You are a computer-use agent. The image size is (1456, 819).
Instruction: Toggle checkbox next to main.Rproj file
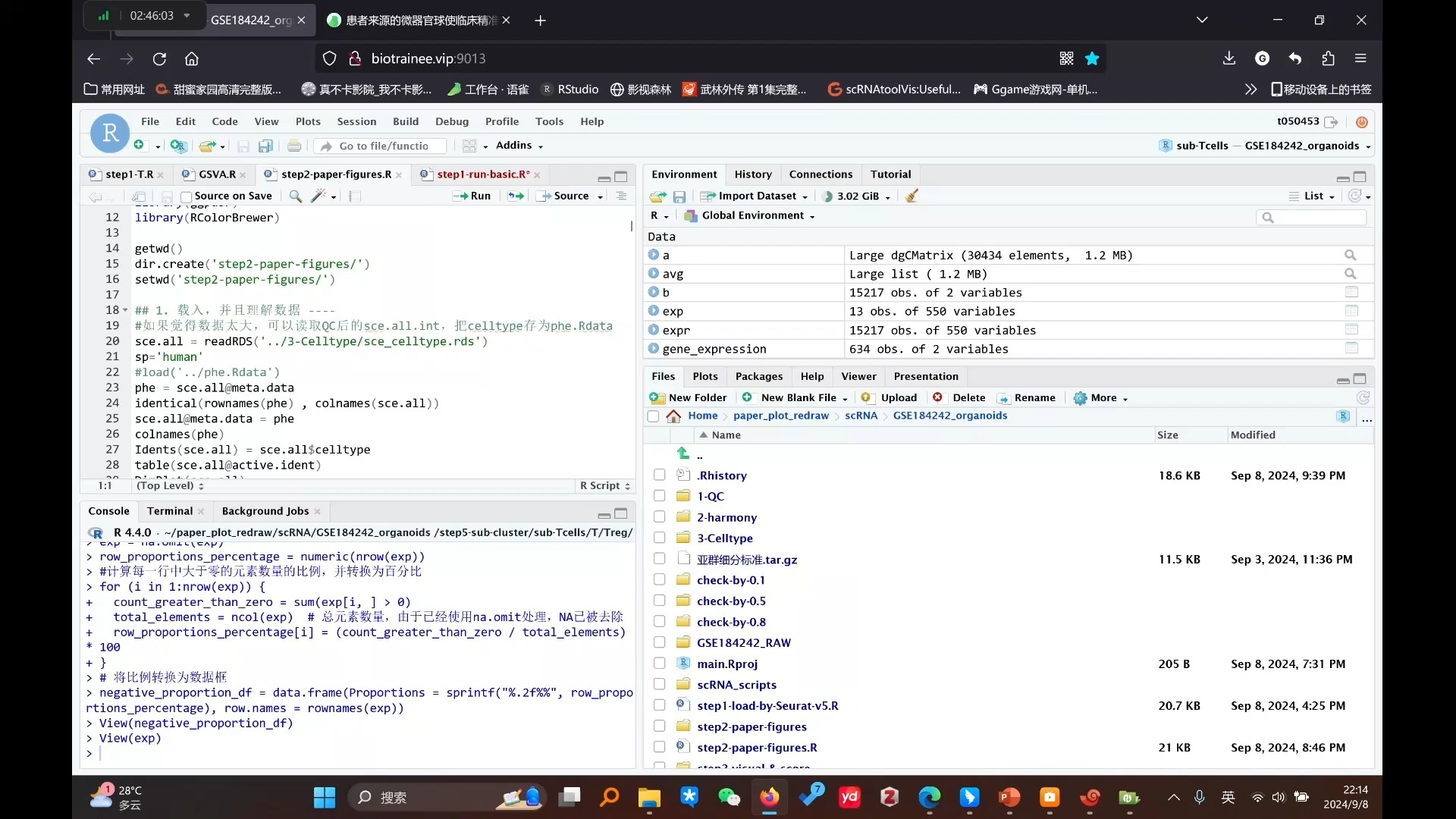coord(660,664)
